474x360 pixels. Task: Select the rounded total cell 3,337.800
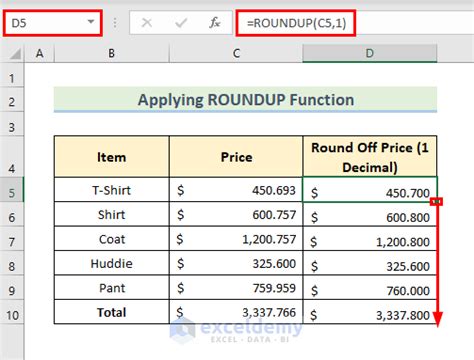pyautogui.click(x=370, y=312)
